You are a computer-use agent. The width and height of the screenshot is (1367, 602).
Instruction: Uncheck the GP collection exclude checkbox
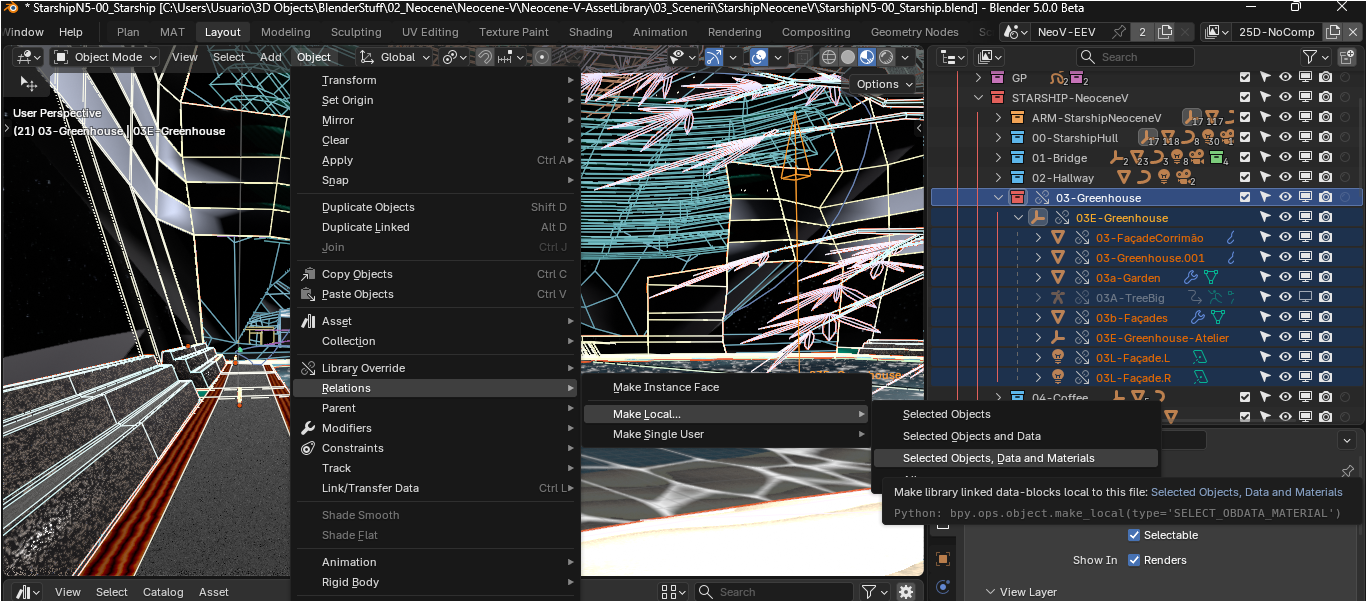pos(1245,78)
